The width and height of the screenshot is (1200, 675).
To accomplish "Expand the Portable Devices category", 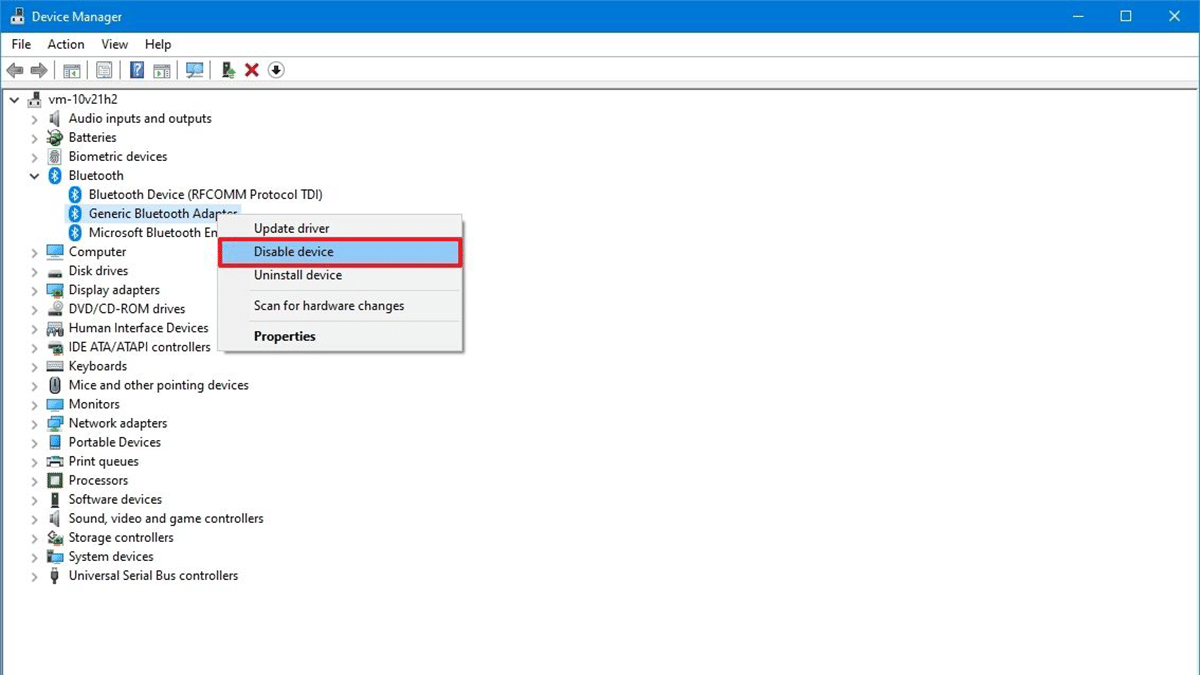I will point(34,442).
